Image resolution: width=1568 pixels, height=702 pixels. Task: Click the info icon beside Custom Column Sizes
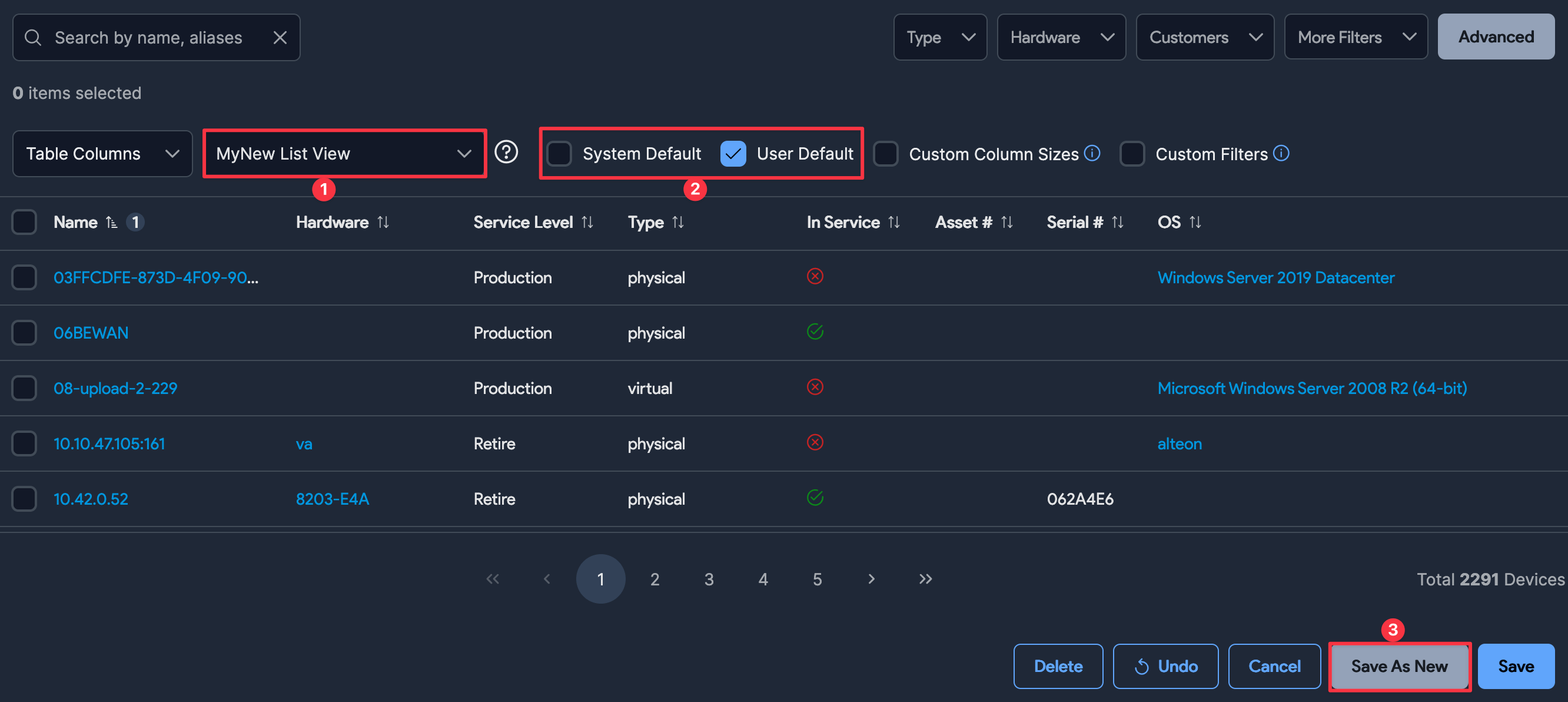click(x=1092, y=154)
